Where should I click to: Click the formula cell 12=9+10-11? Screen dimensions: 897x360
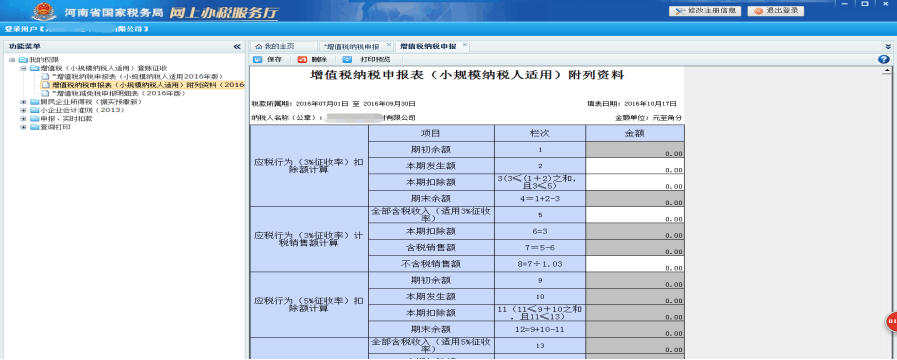click(x=540, y=330)
